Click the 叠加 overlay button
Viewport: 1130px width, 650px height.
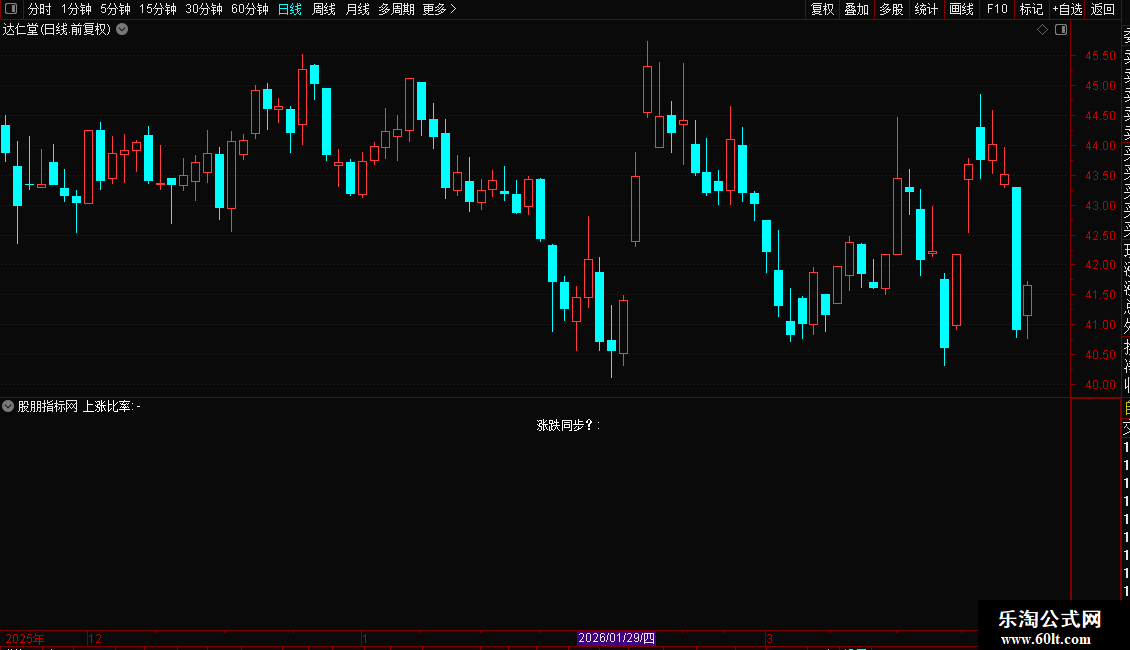(857, 9)
